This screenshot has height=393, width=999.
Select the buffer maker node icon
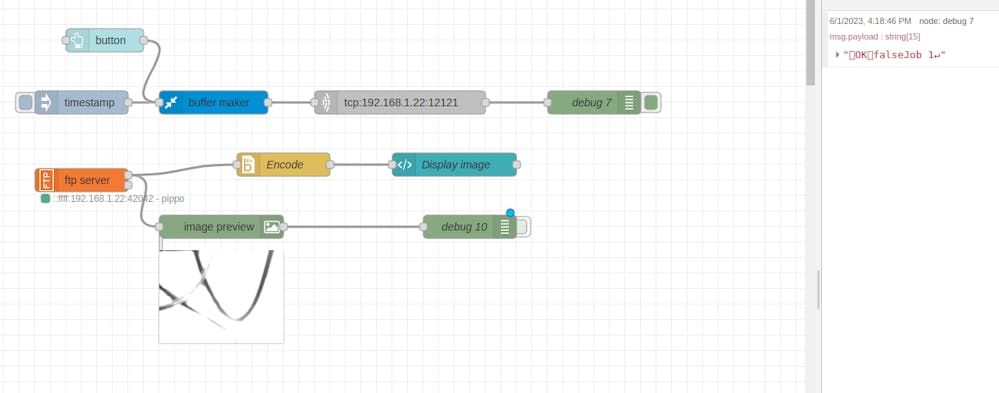(171, 103)
